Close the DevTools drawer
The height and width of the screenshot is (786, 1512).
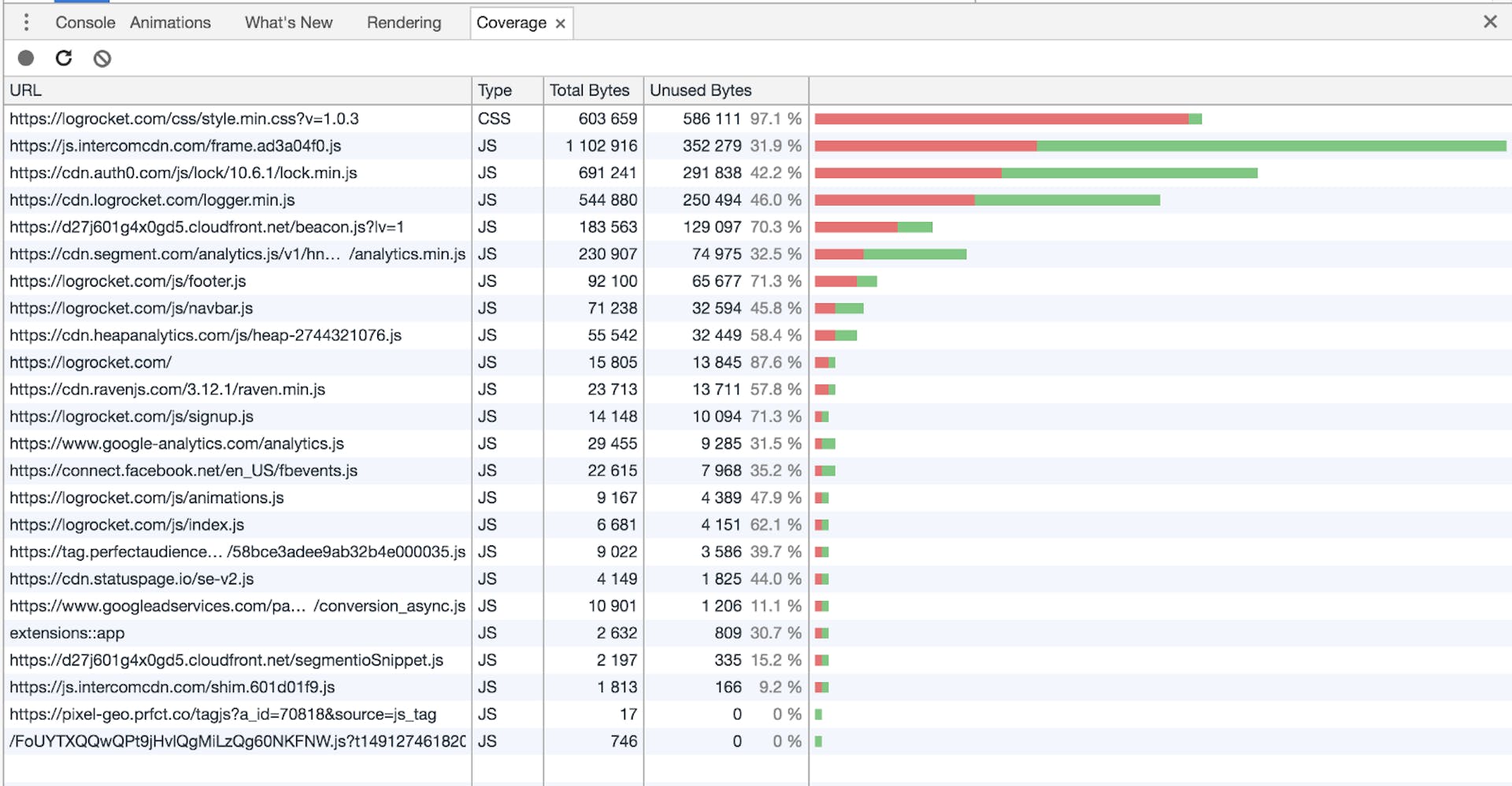[x=1489, y=22]
